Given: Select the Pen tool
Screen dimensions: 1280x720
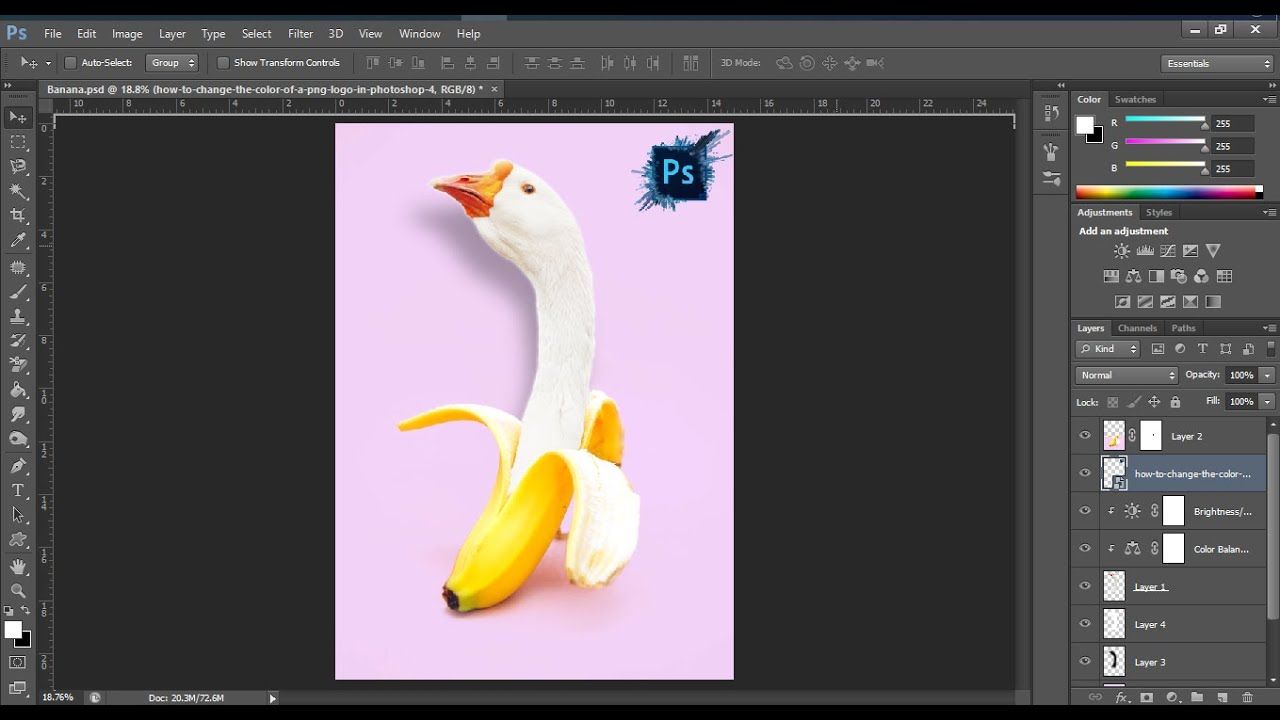Looking at the screenshot, I should coord(18,465).
